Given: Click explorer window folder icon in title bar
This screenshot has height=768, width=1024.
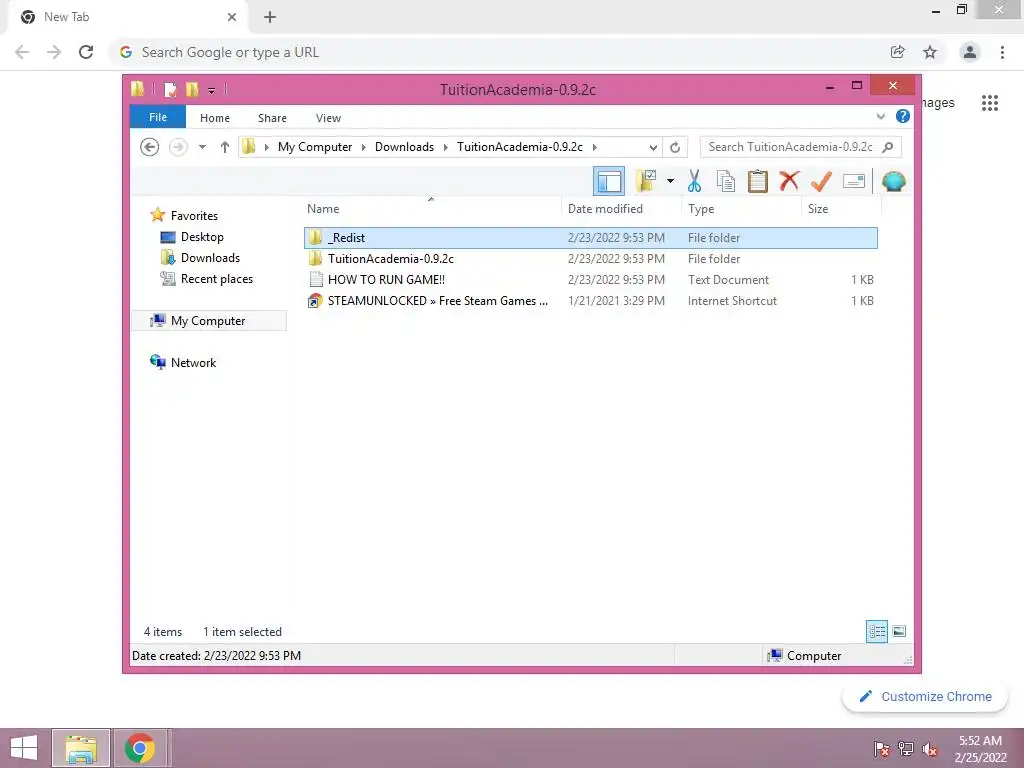Looking at the screenshot, I should 138,89.
